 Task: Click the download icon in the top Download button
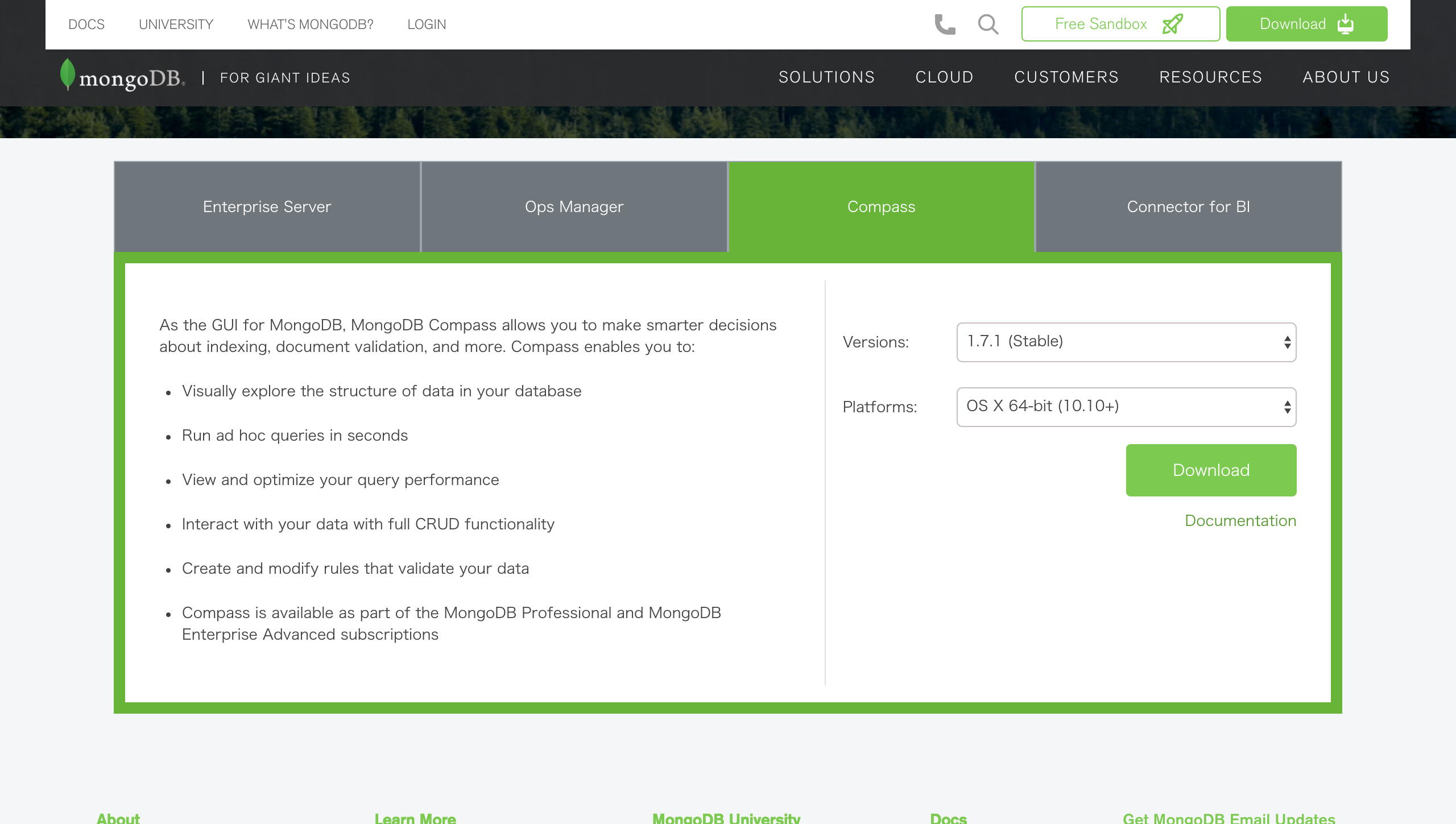[x=1345, y=24]
